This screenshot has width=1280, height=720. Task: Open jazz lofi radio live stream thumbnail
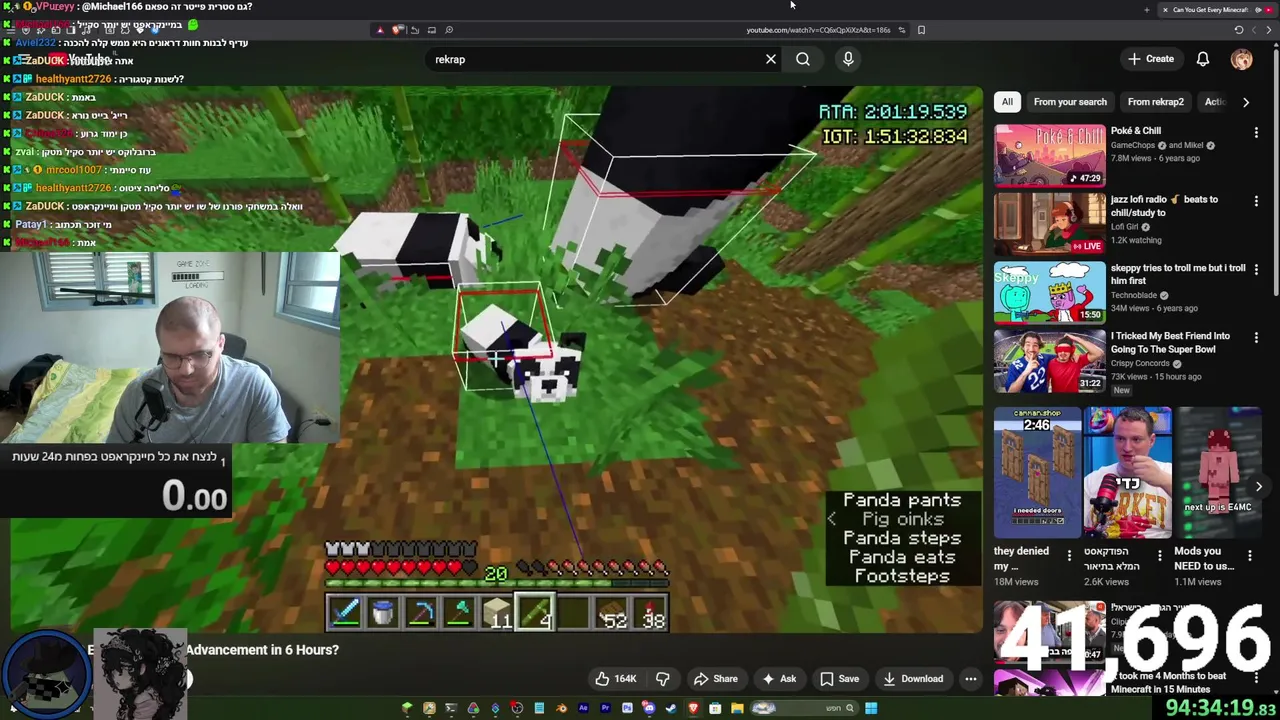pyautogui.click(x=1050, y=224)
